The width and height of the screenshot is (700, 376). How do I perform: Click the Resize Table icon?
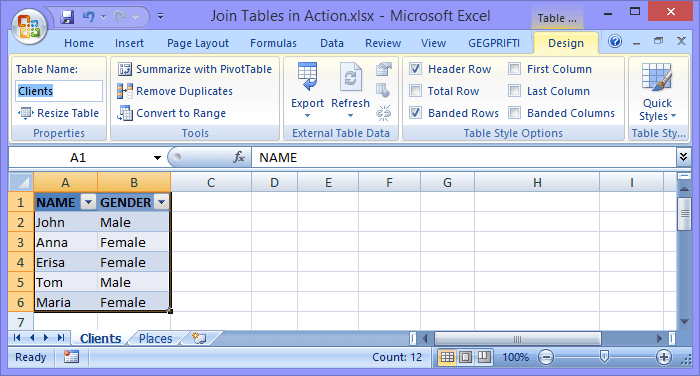pyautogui.click(x=25, y=113)
